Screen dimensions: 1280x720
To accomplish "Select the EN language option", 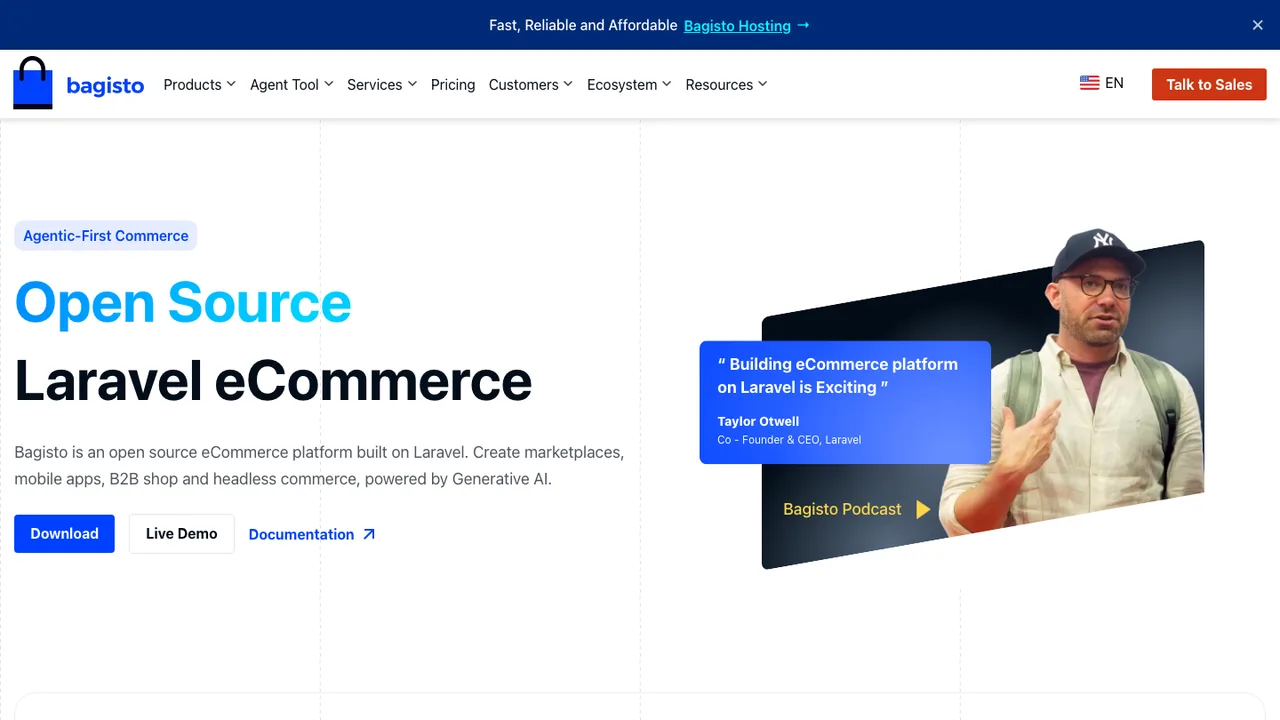I will click(1114, 83).
